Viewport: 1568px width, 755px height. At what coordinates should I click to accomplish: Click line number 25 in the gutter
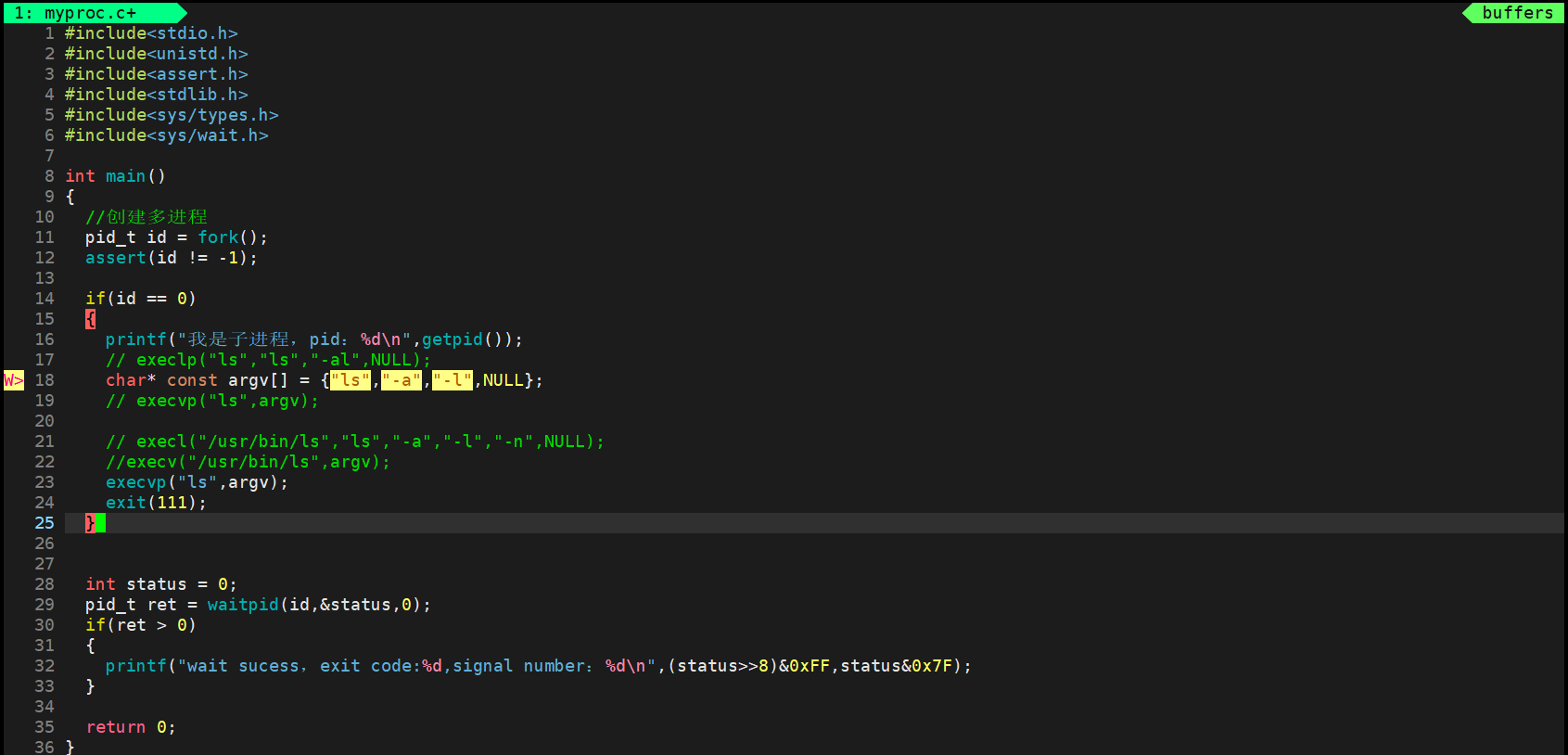pos(45,523)
